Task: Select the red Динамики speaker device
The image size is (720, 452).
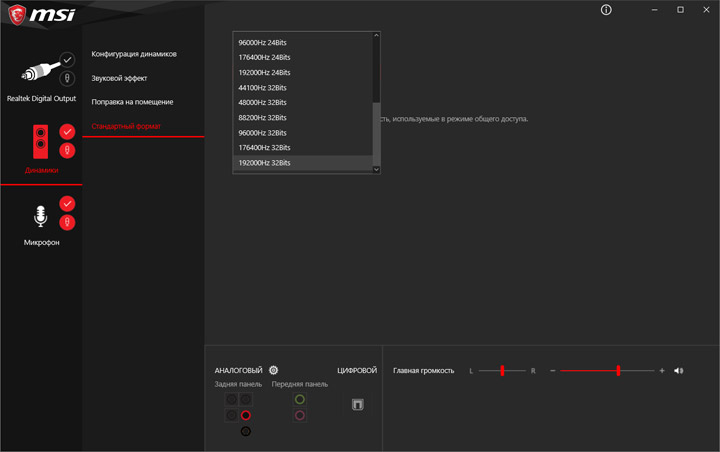Action: click(40, 142)
